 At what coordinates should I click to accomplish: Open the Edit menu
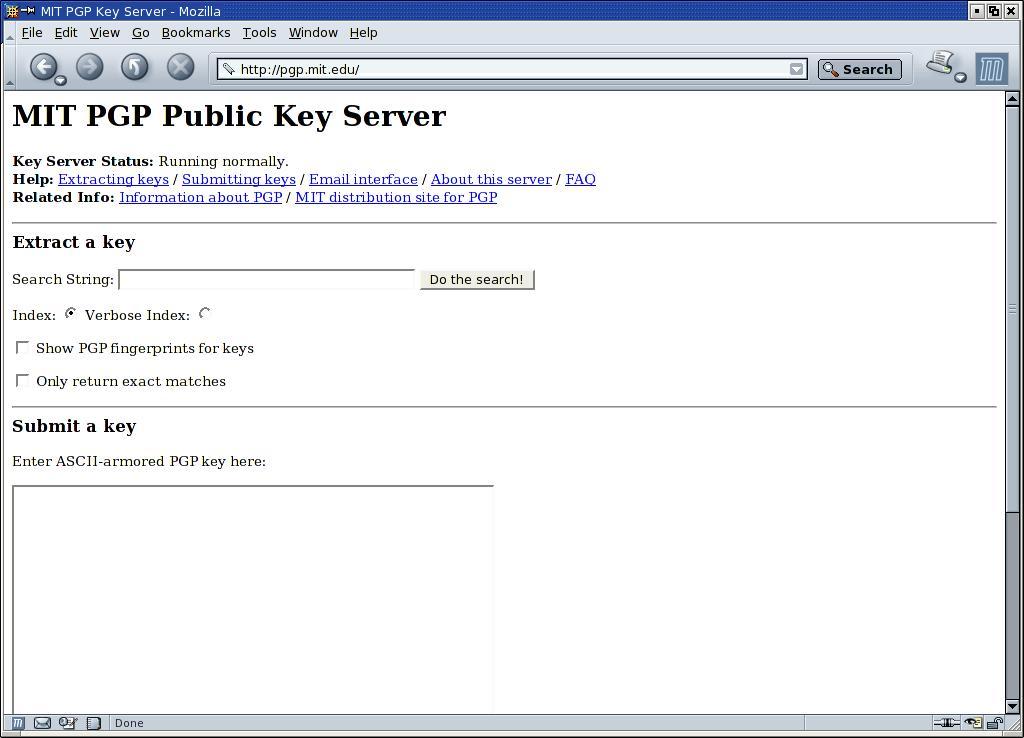[66, 33]
